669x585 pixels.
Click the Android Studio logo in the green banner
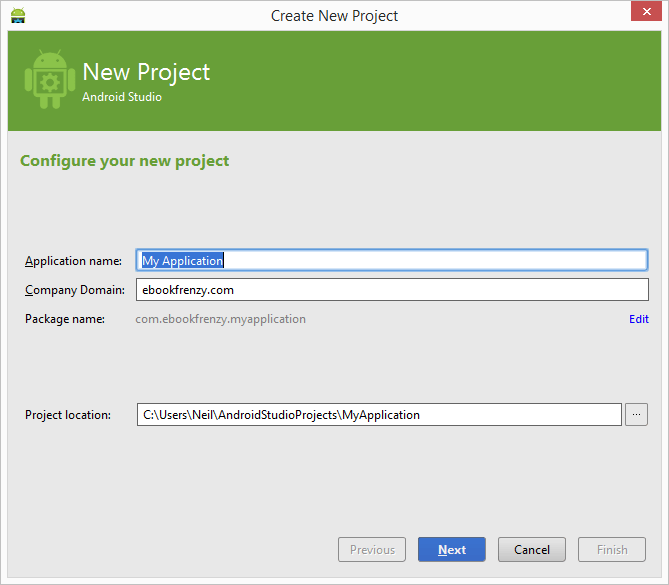point(48,80)
